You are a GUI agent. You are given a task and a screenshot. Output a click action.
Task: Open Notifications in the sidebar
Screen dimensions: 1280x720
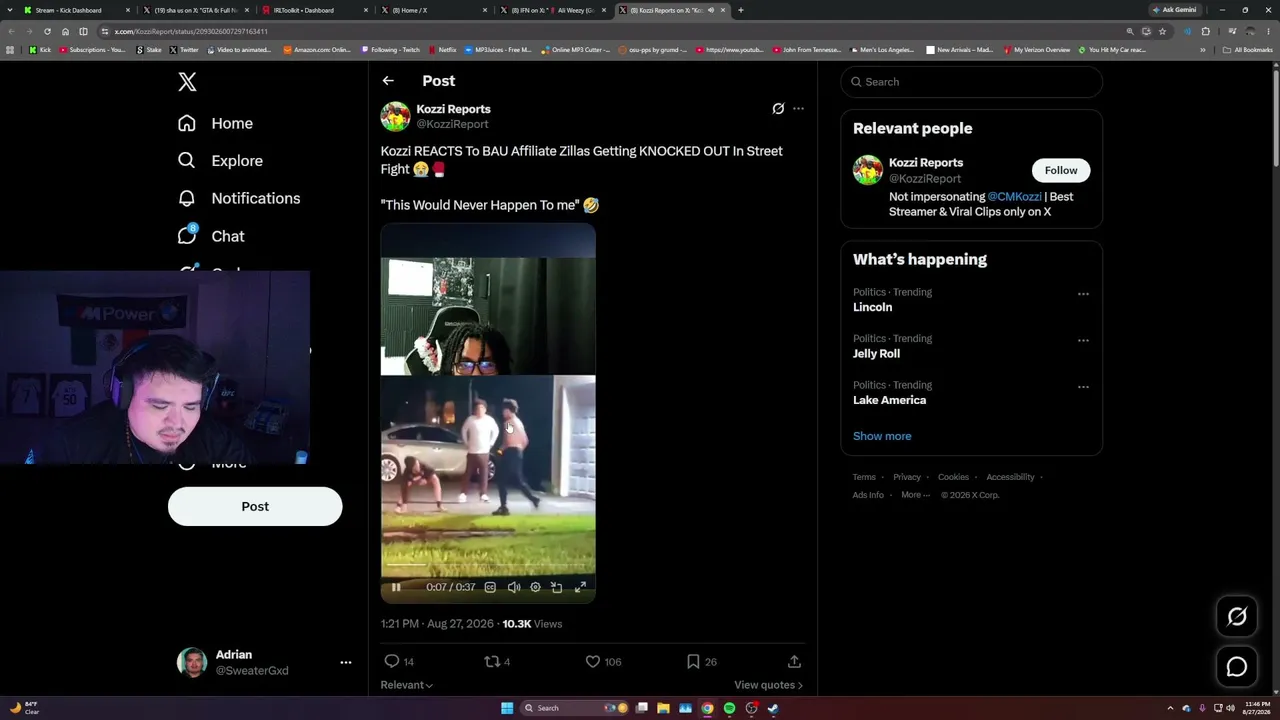(x=238, y=198)
